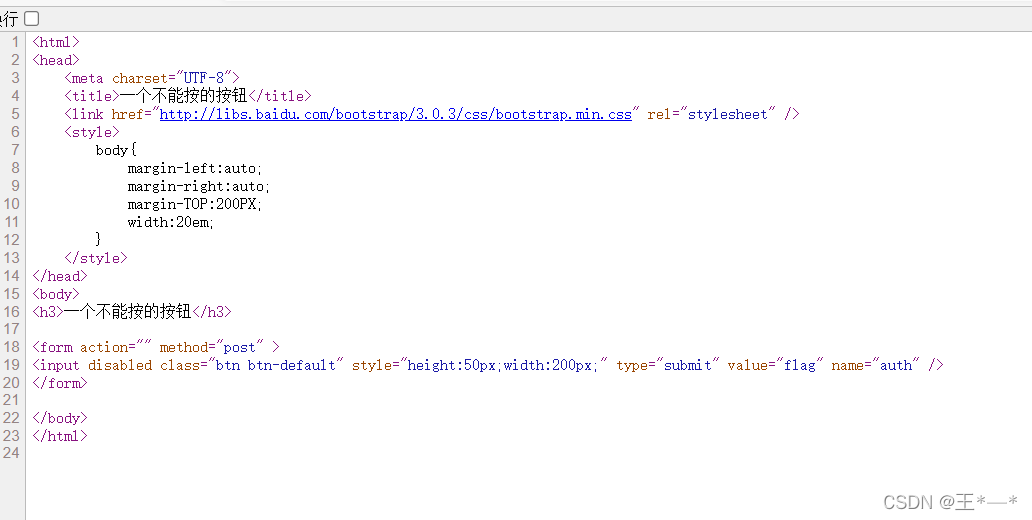Click the "flag" value attribute
This screenshot has width=1032, height=520.
(x=800, y=365)
